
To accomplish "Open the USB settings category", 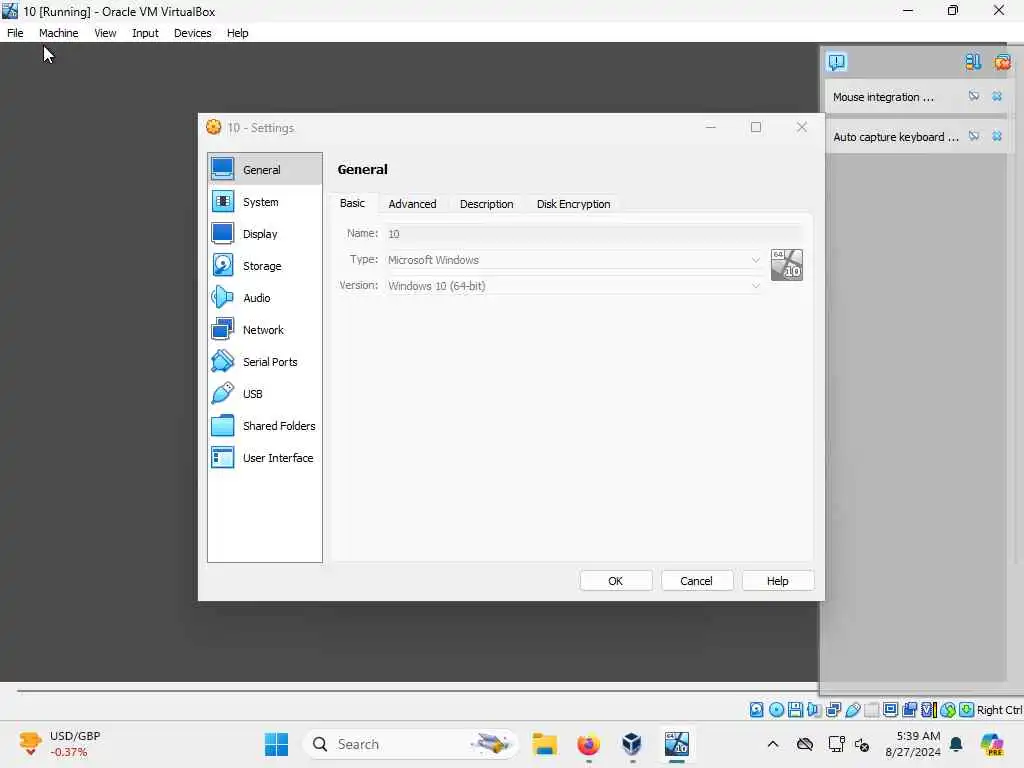I will (x=264, y=394).
